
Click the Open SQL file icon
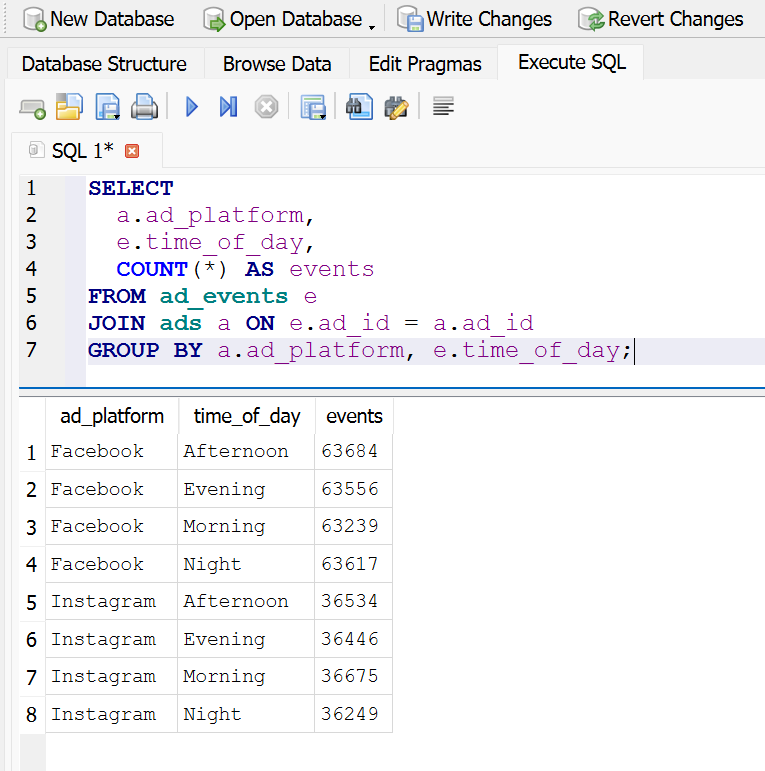[x=69, y=107]
